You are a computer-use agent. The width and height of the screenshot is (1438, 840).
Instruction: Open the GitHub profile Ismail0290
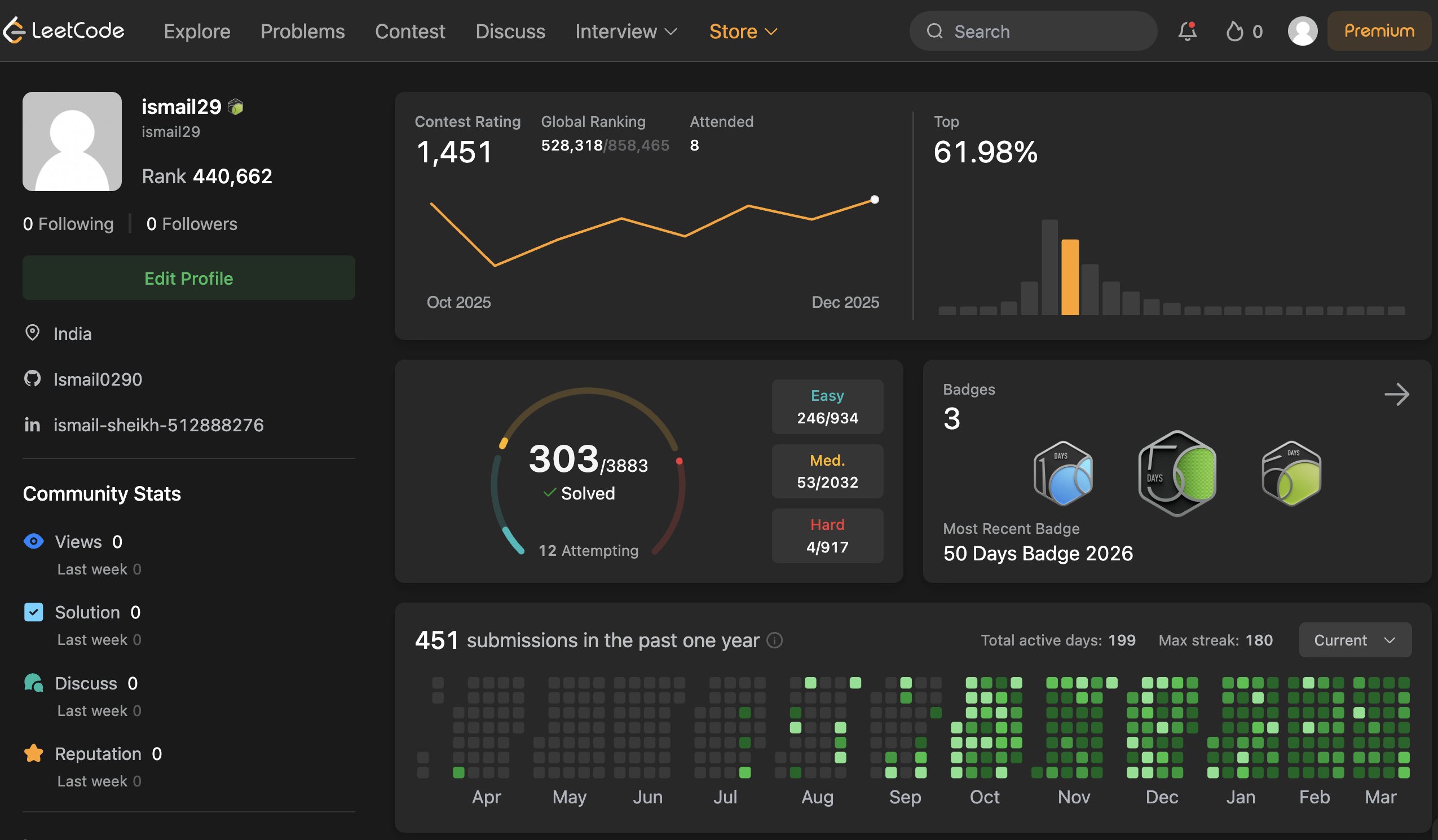(97, 379)
